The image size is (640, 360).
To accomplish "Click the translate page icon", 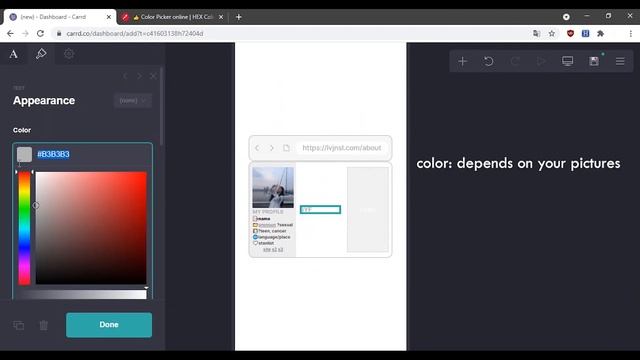I will [x=537, y=33].
